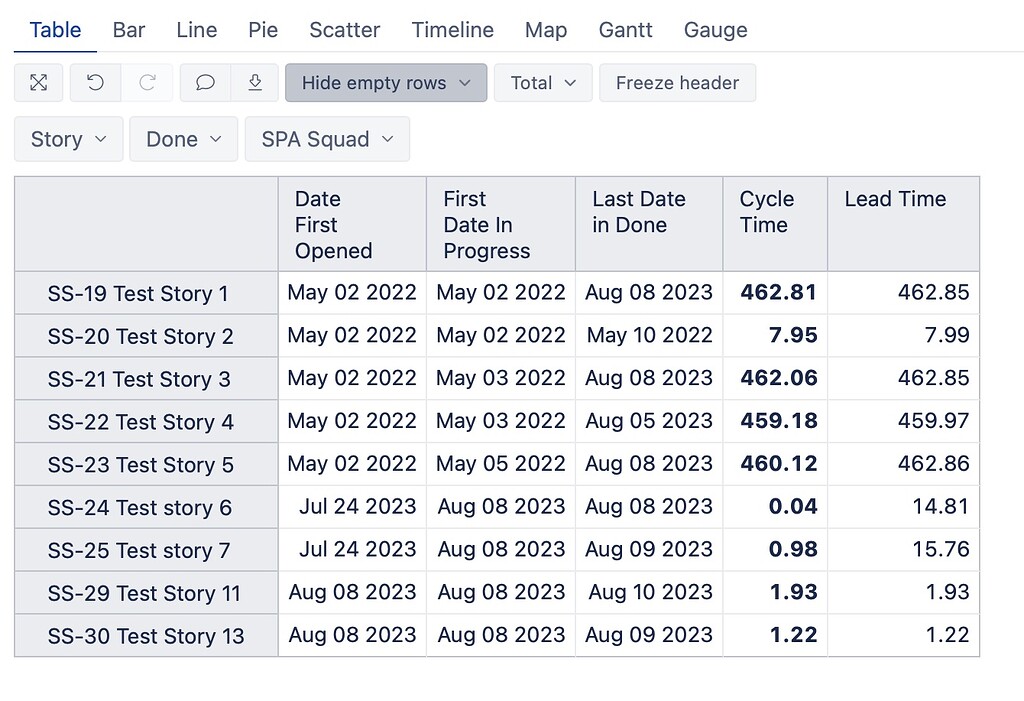This screenshot has width=1024, height=701.
Task: Click the fullscreen expand icon
Action: pos(38,83)
